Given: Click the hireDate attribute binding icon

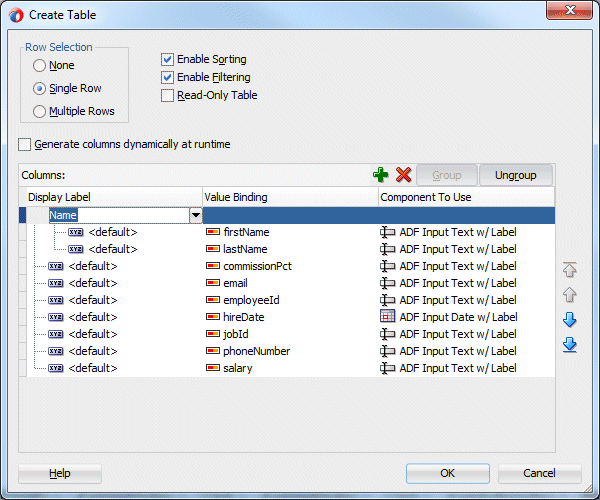Looking at the screenshot, I should tap(213, 317).
